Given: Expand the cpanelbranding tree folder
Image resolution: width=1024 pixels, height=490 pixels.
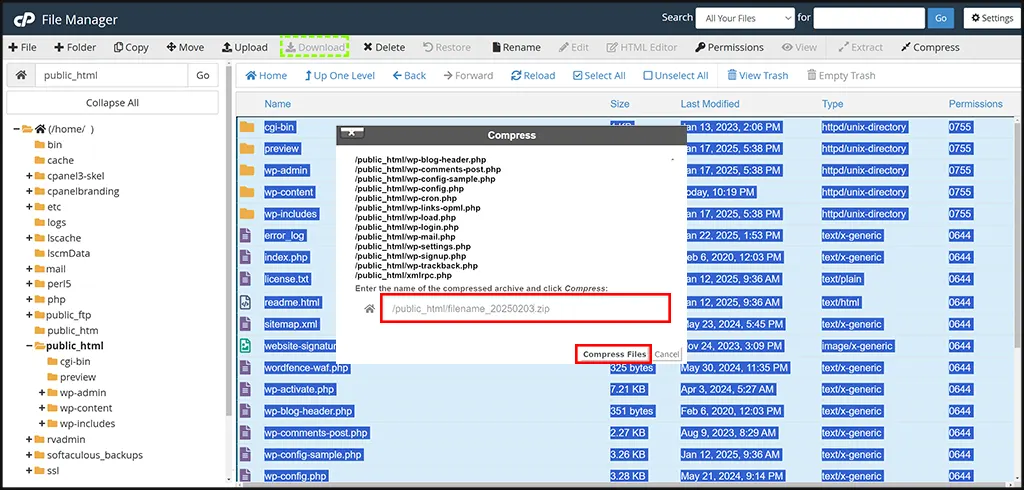Looking at the screenshot, I should click(29, 191).
